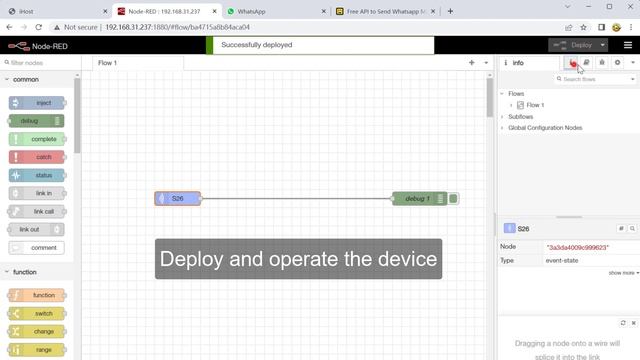Click the sidebar tab icon under the cursor
Image resolution: width=640 pixels, height=360 pixels.
[x=571, y=62]
